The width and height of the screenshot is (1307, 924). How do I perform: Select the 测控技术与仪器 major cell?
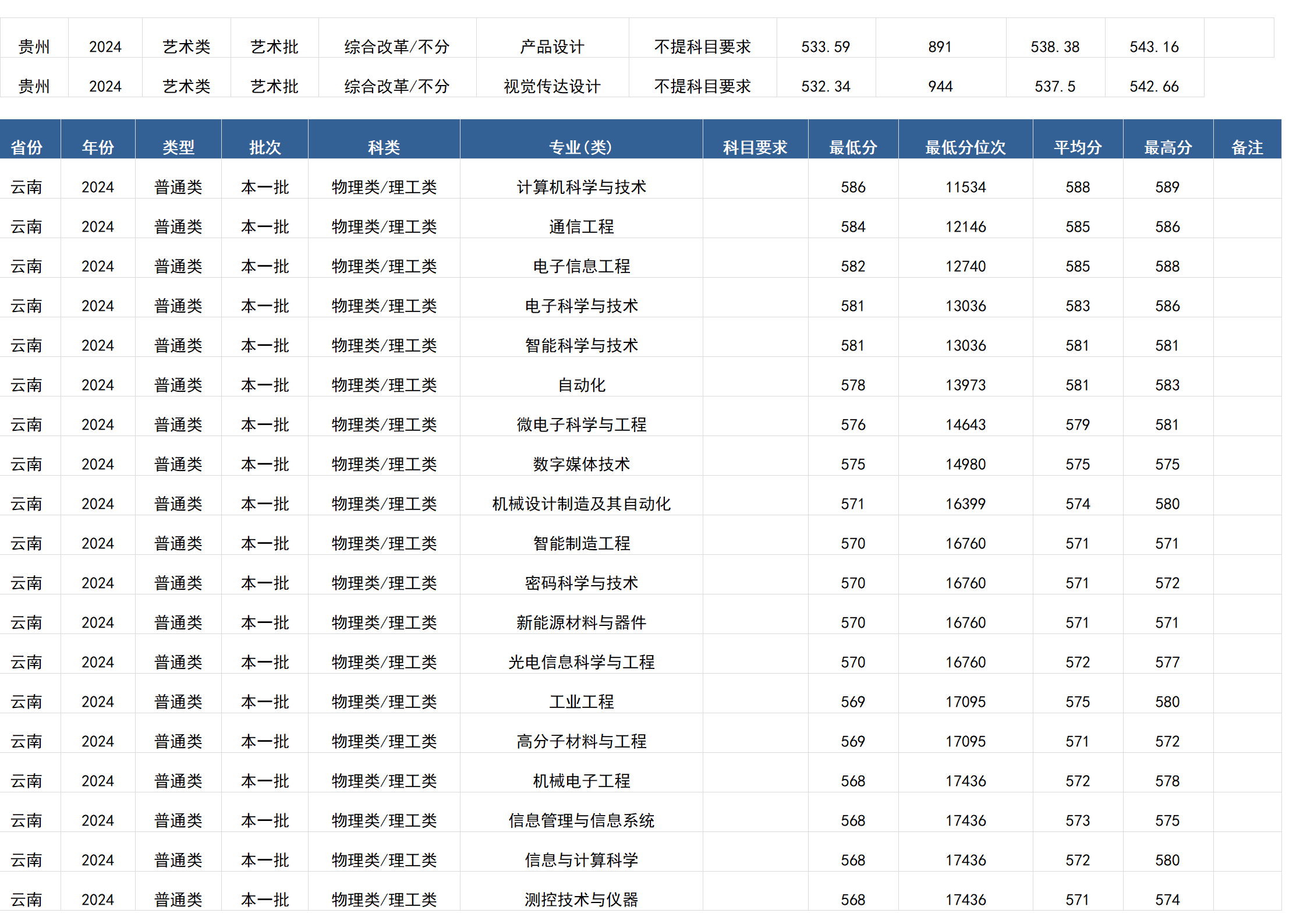pyautogui.click(x=580, y=900)
